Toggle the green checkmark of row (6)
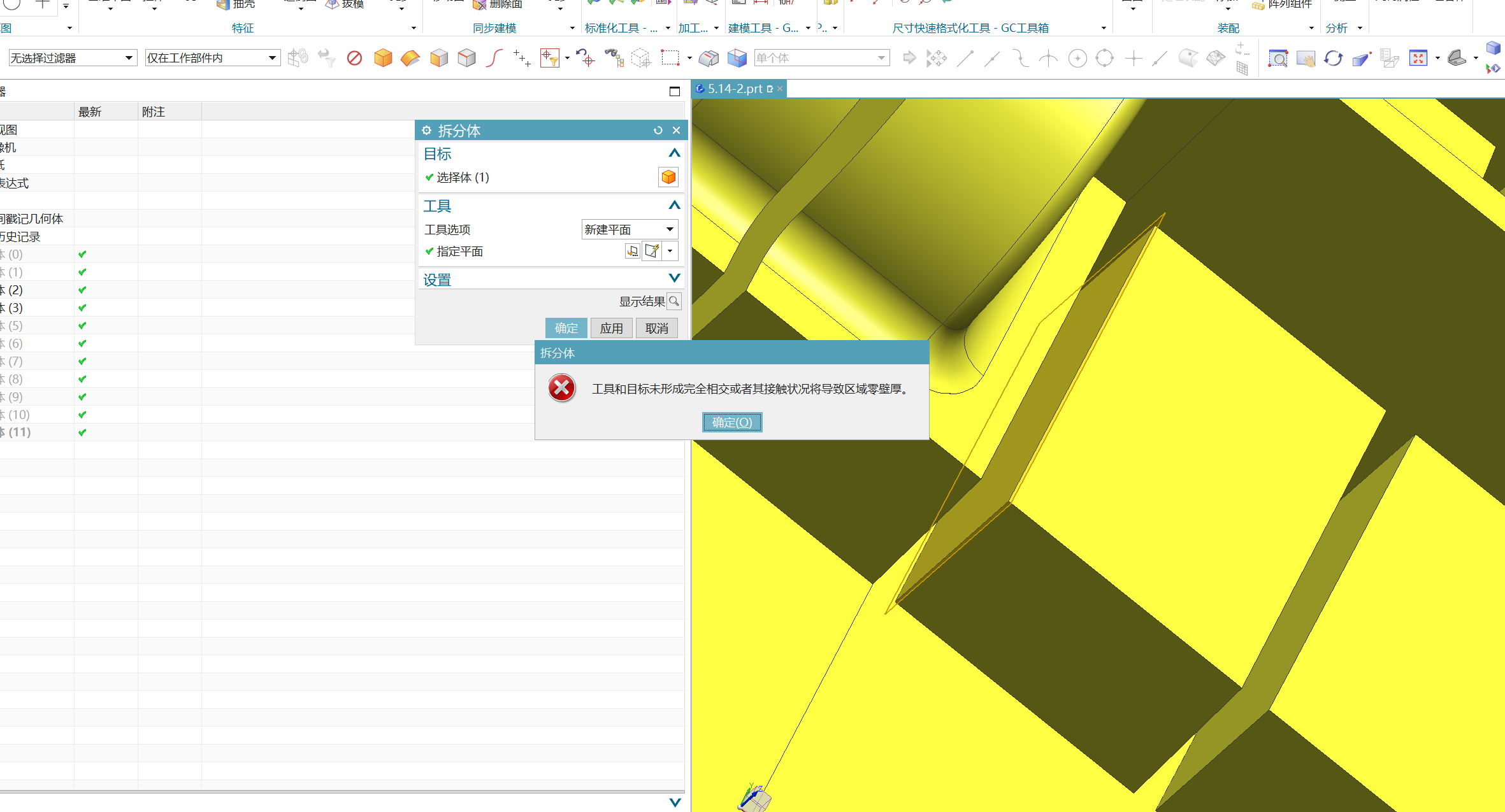The height and width of the screenshot is (812, 1505). point(82,343)
